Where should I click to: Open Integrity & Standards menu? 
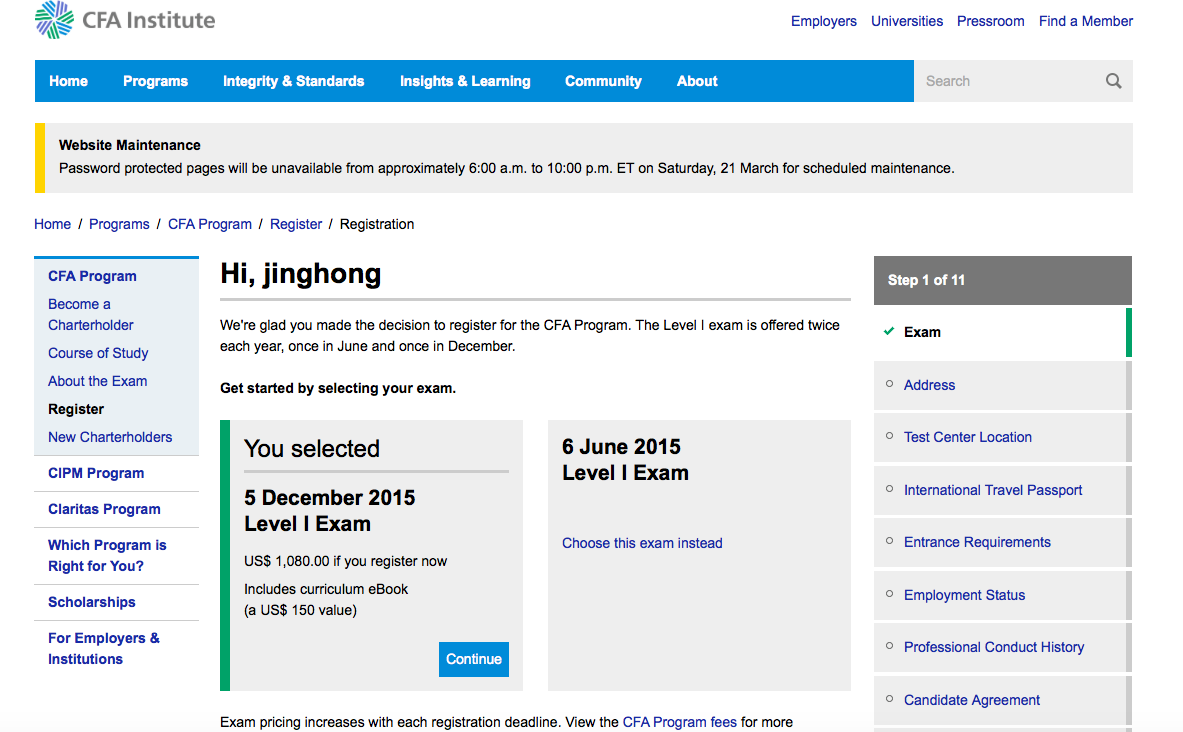(x=293, y=81)
